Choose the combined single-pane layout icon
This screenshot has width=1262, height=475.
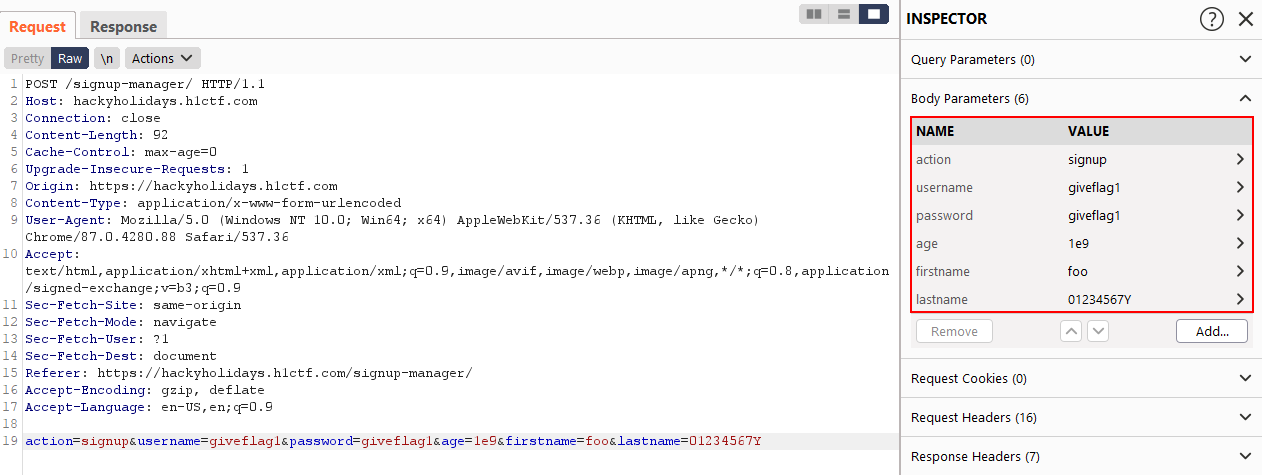click(874, 14)
